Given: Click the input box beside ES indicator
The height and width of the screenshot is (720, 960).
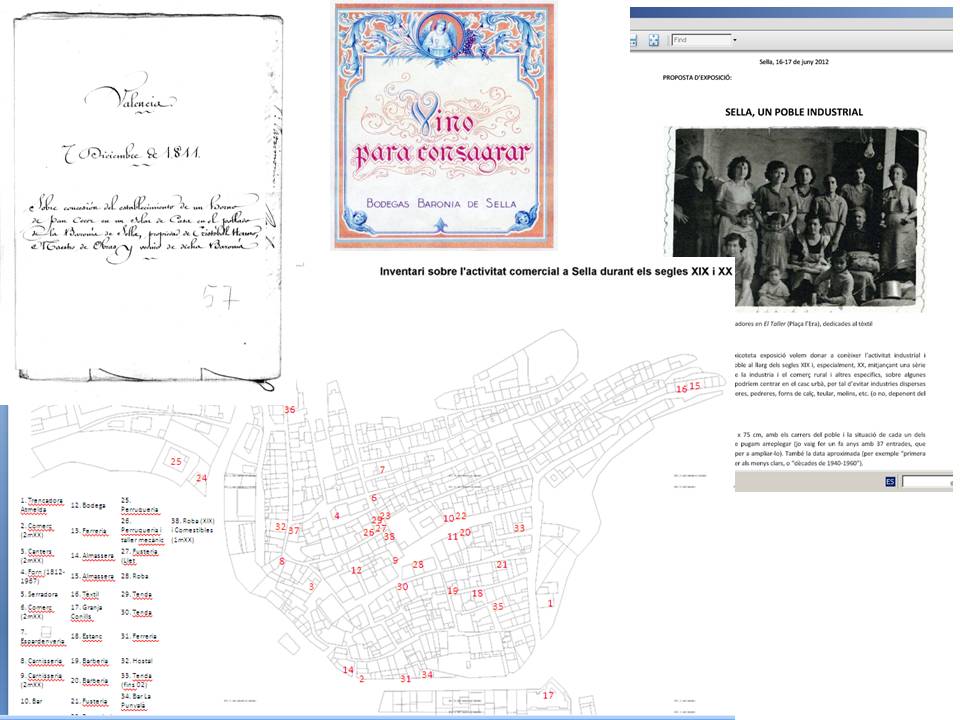Looking at the screenshot, I should (927, 482).
